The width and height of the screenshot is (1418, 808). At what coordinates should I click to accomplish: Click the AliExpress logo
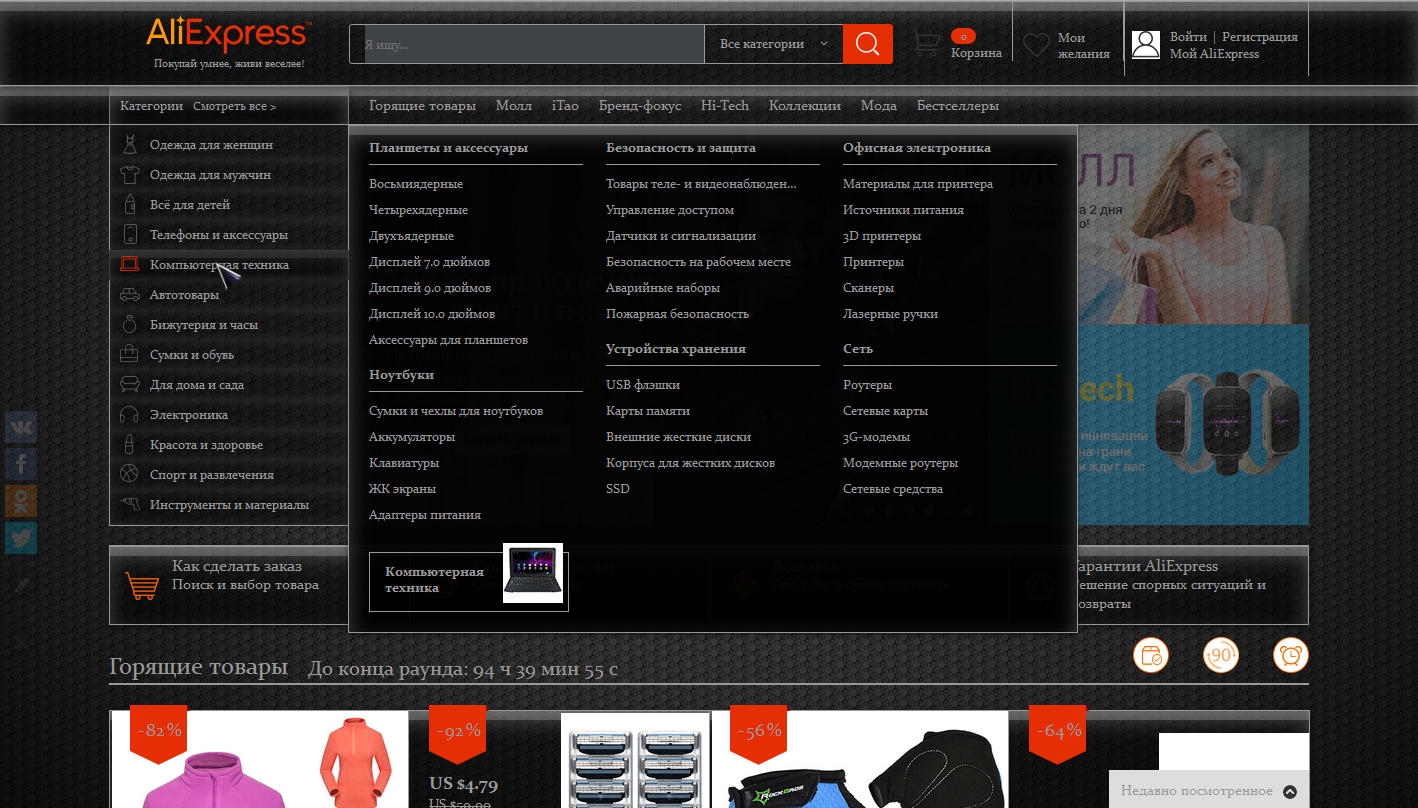pyautogui.click(x=228, y=34)
